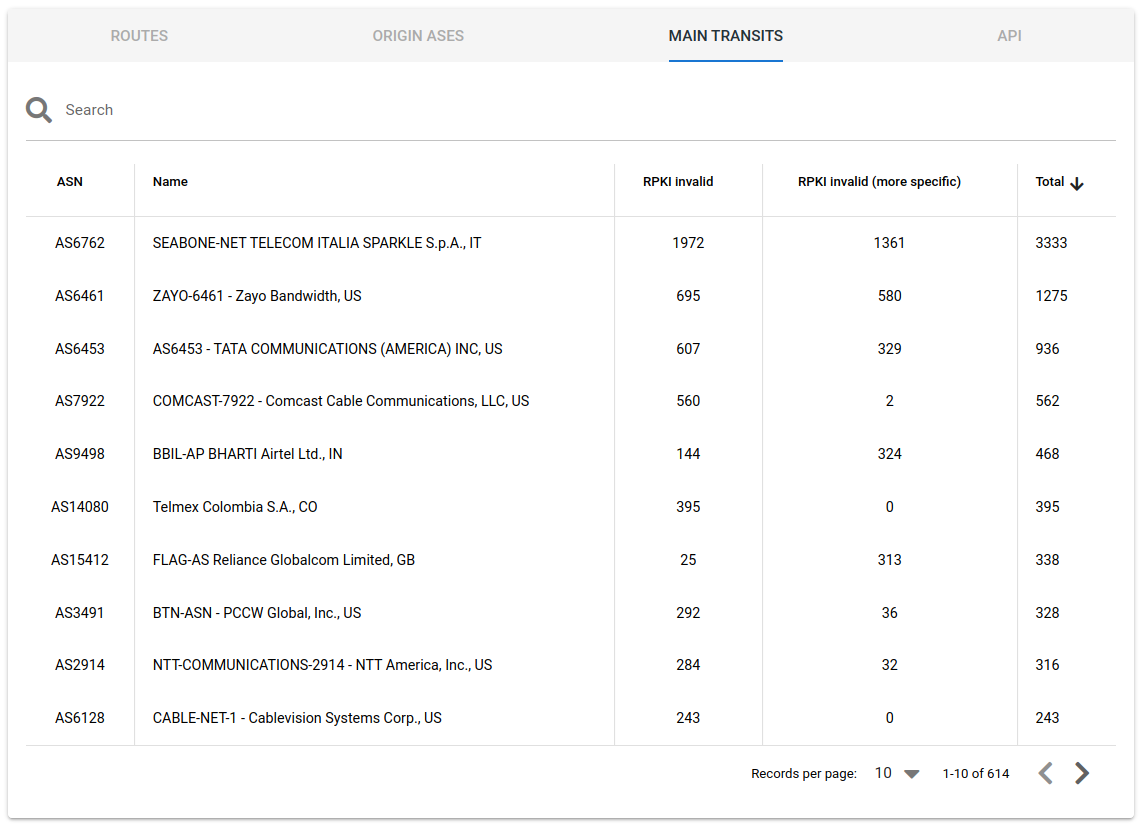1148x834 pixels.
Task: Click AS6461 cell
Action: pos(80,296)
